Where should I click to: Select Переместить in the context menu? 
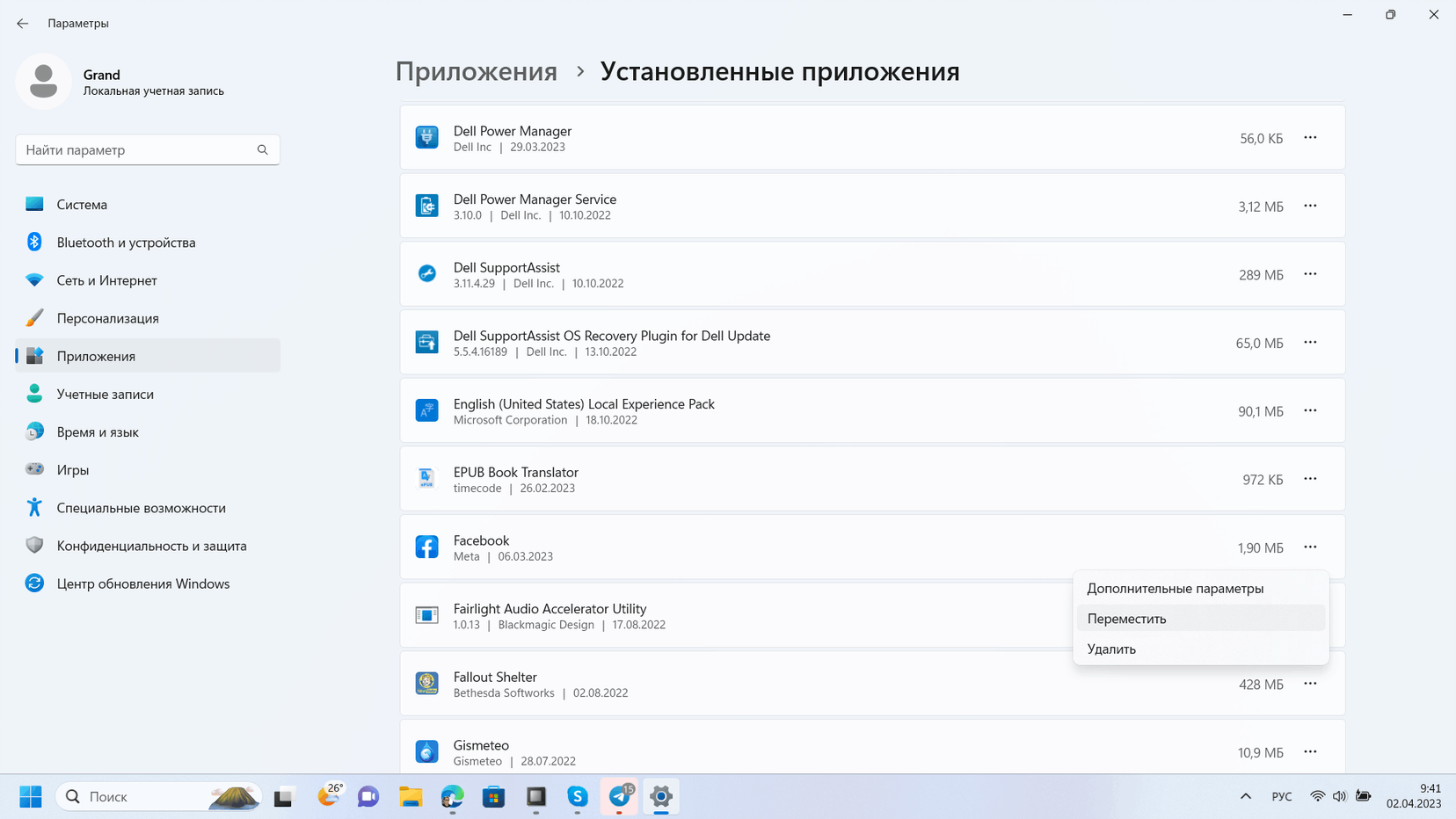pyautogui.click(x=1201, y=619)
